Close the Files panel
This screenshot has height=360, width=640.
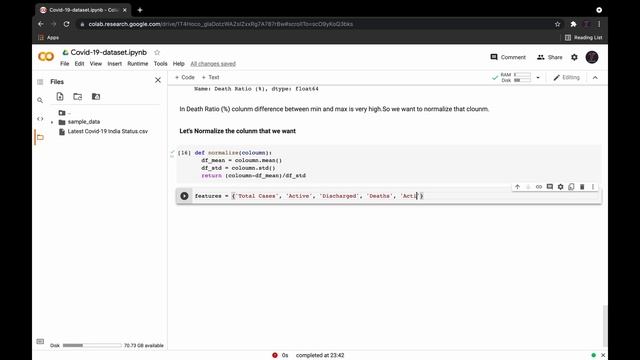[158, 80]
